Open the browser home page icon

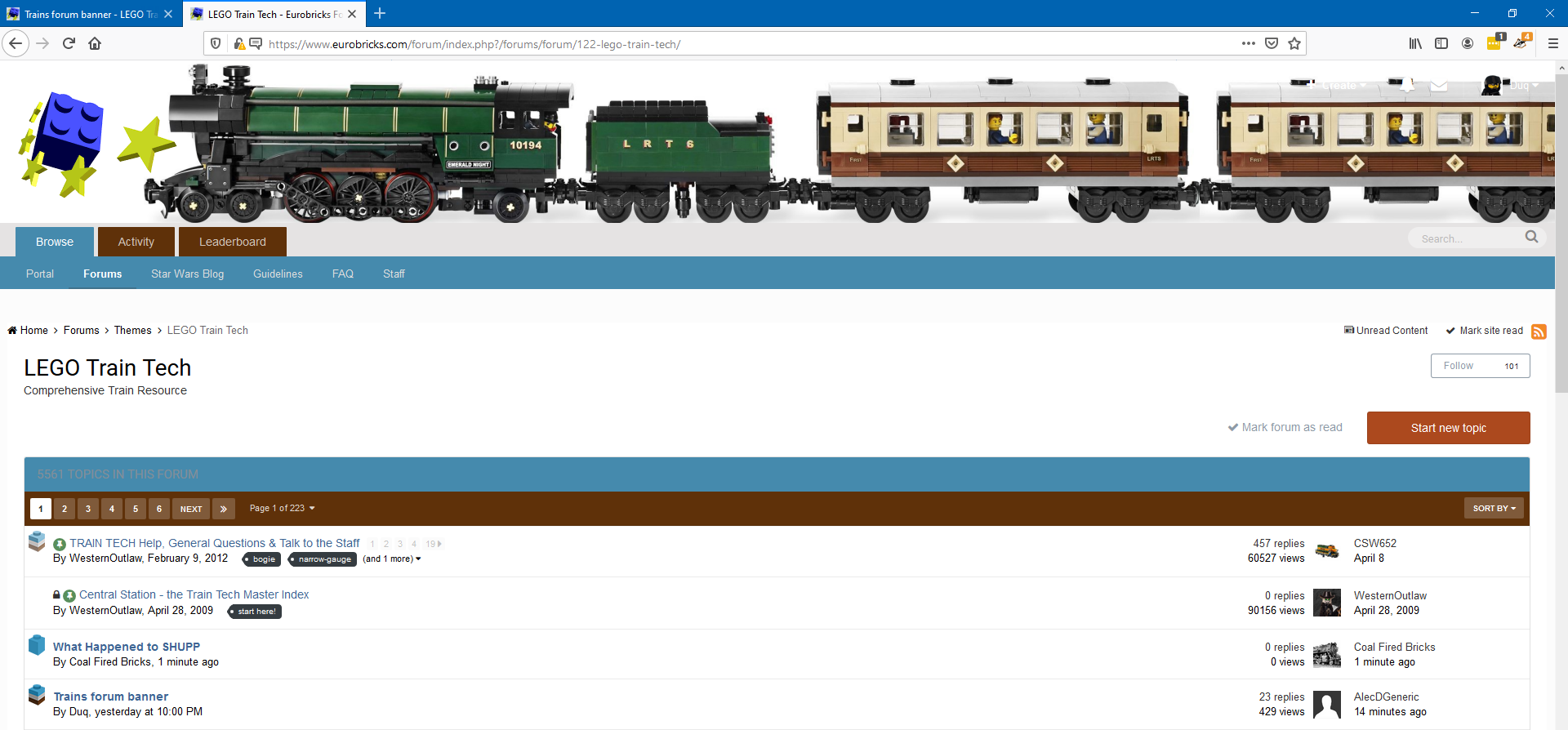click(x=95, y=43)
